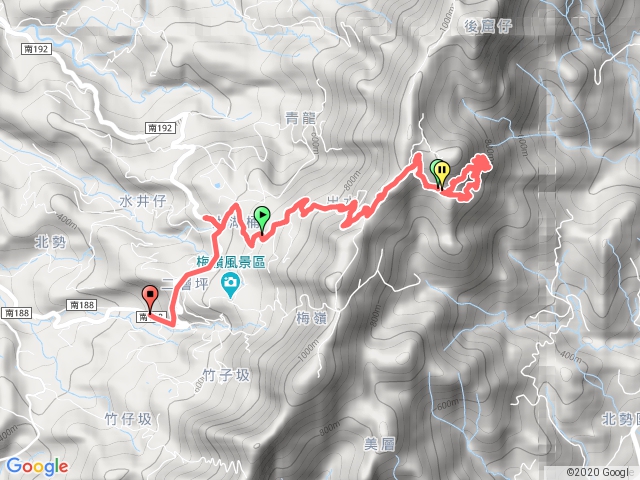The height and width of the screenshot is (480, 640).
Task: Click the 北勢 label on the left
Action: 50,242
